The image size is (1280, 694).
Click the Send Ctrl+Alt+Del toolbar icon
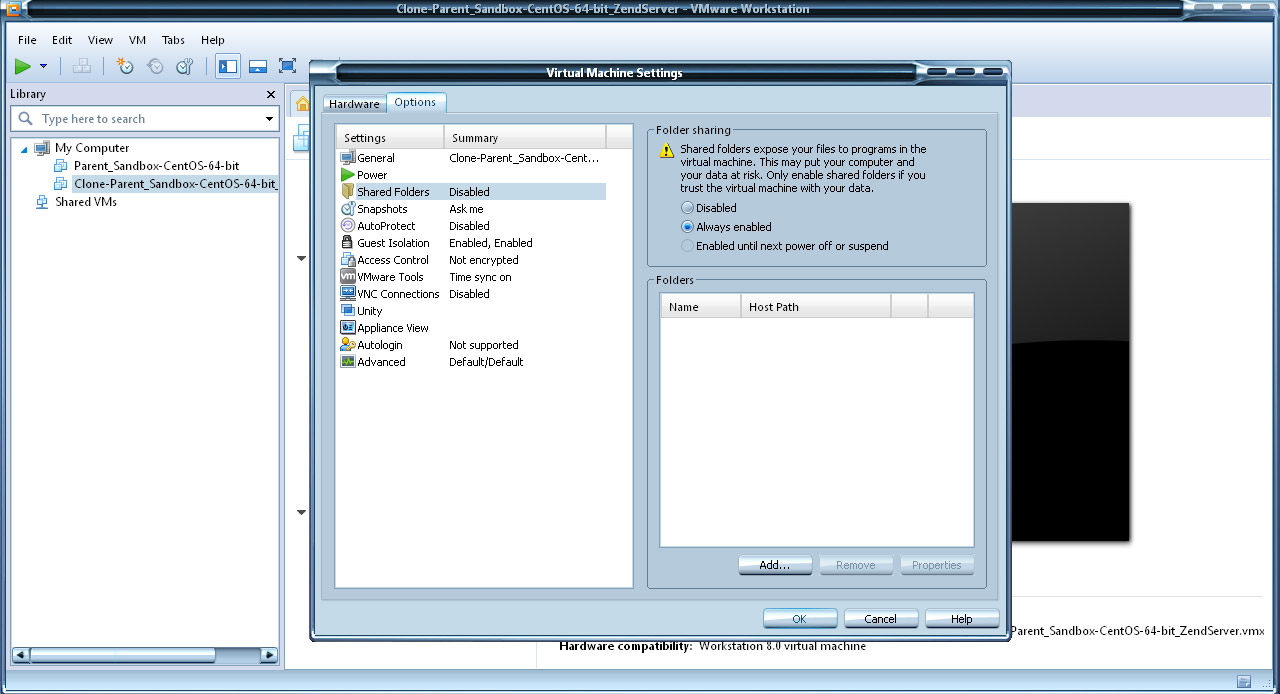coord(82,67)
